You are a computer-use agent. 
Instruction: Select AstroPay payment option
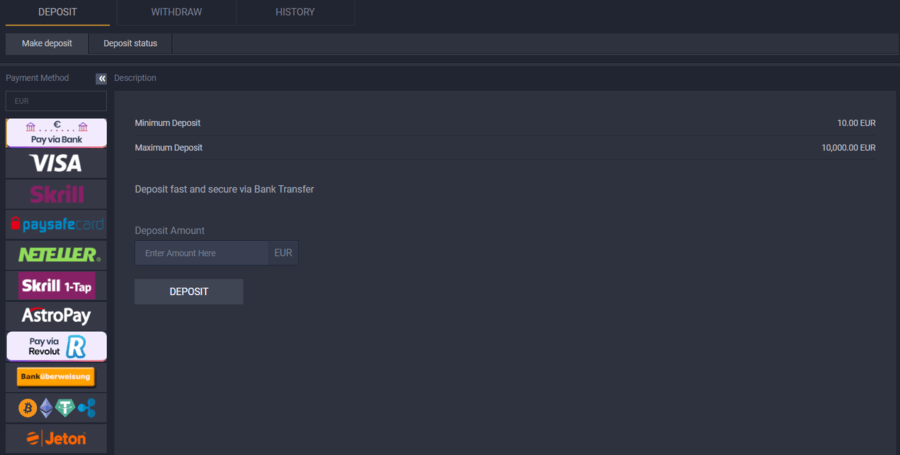click(56, 316)
